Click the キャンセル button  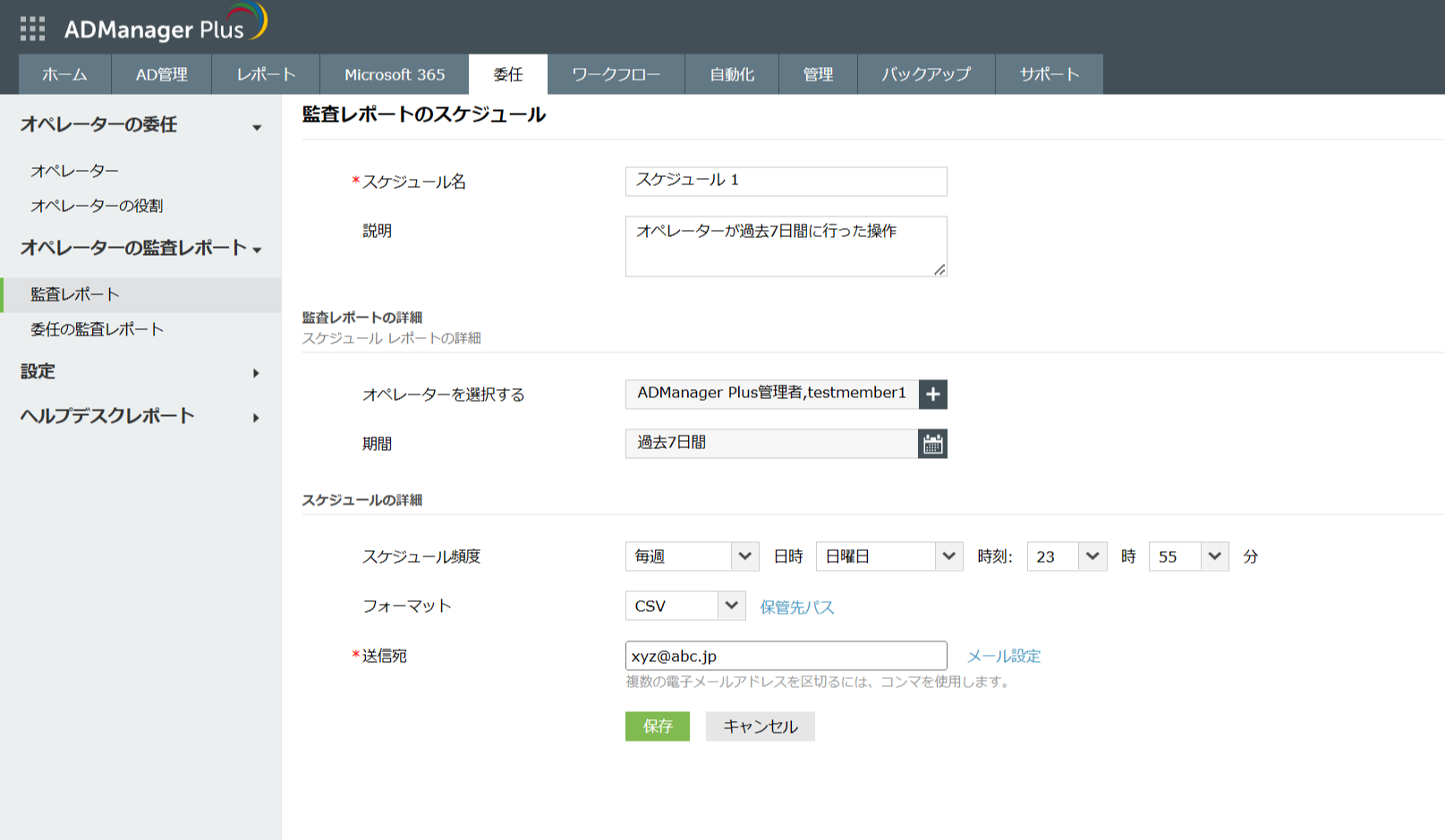click(x=760, y=726)
